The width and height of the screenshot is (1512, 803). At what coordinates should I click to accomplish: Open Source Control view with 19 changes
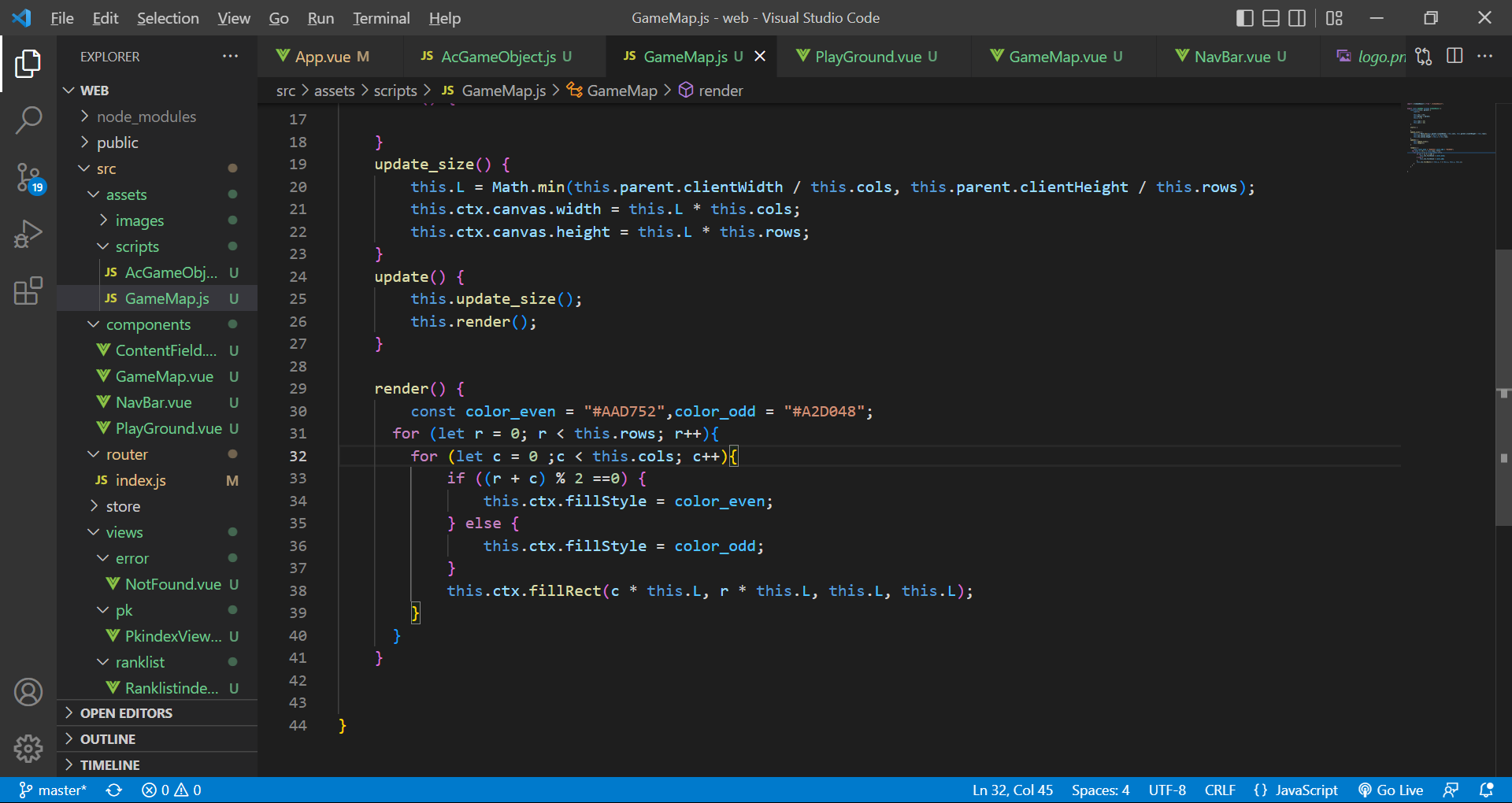pyautogui.click(x=28, y=178)
